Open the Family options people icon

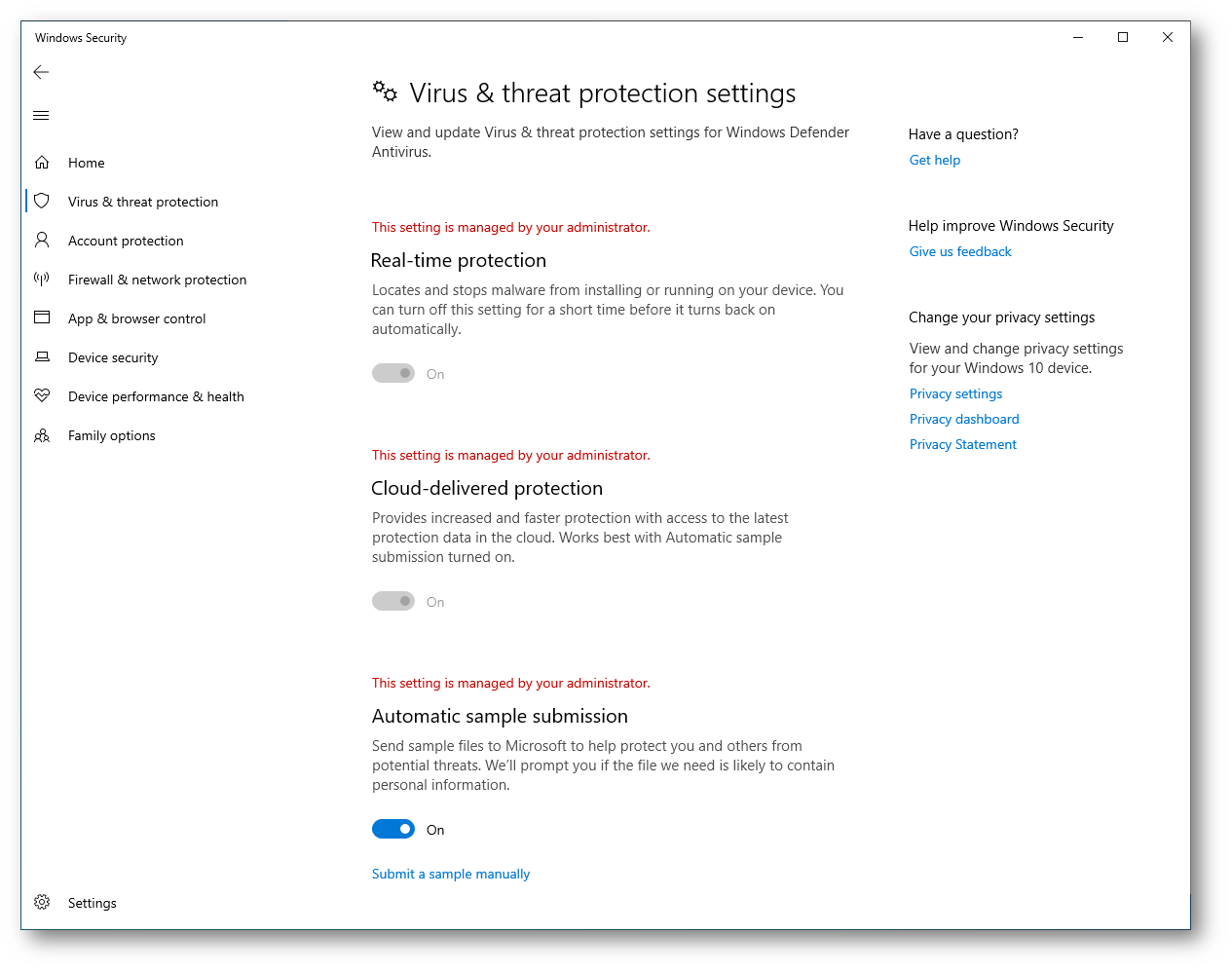42,435
